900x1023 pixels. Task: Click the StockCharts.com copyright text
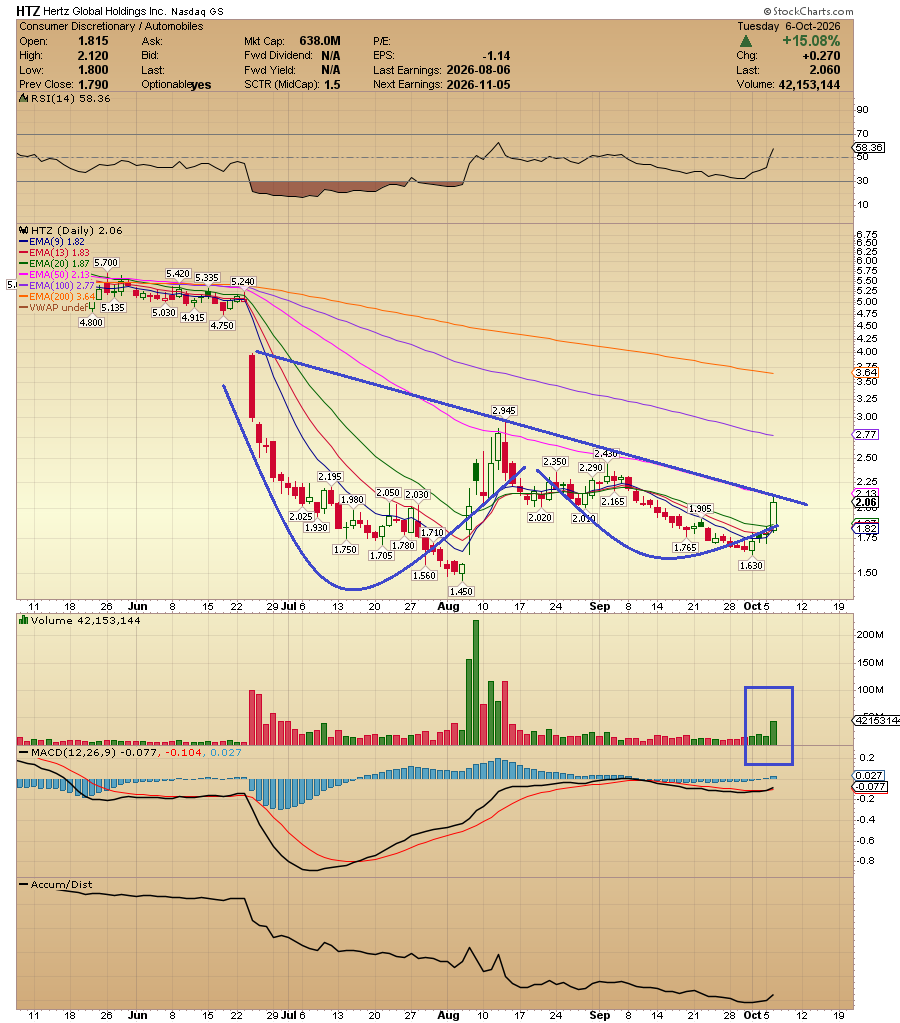pyautogui.click(x=808, y=11)
